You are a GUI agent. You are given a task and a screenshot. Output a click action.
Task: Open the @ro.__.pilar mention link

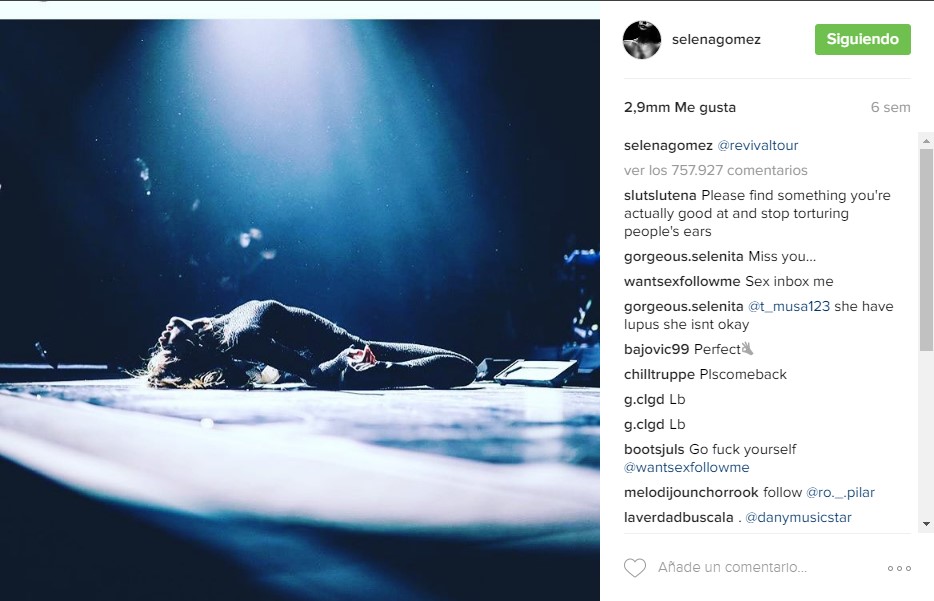pos(840,493)
